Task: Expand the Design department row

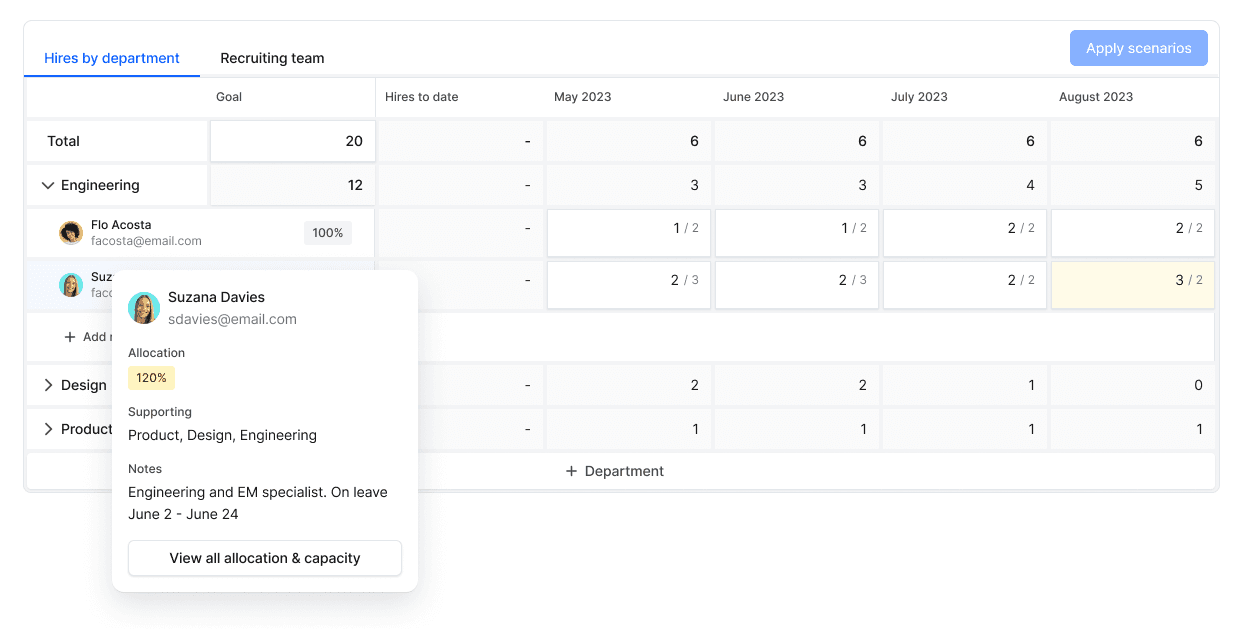Action: click(x=48, y=385)
